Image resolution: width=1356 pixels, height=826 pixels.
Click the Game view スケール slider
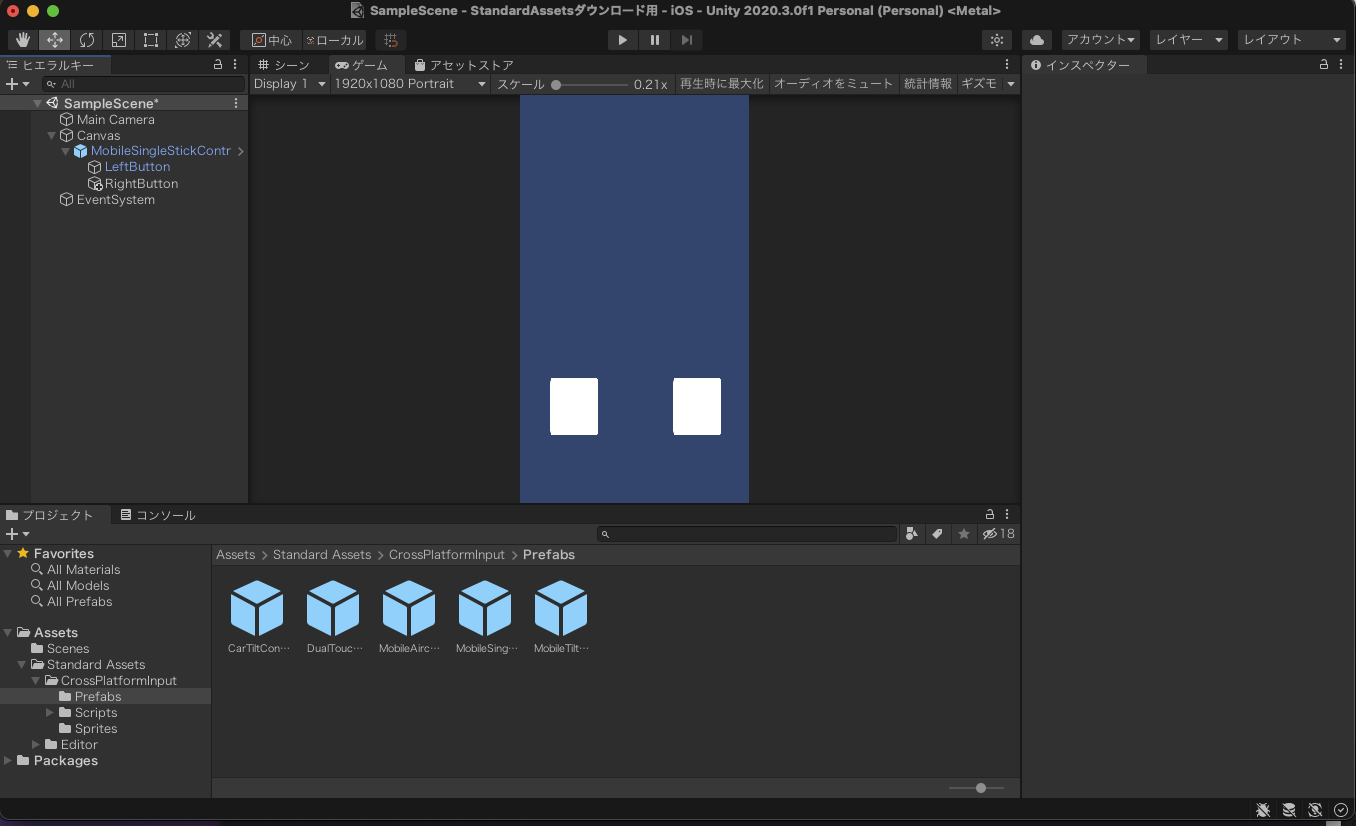tap(590, 85)
